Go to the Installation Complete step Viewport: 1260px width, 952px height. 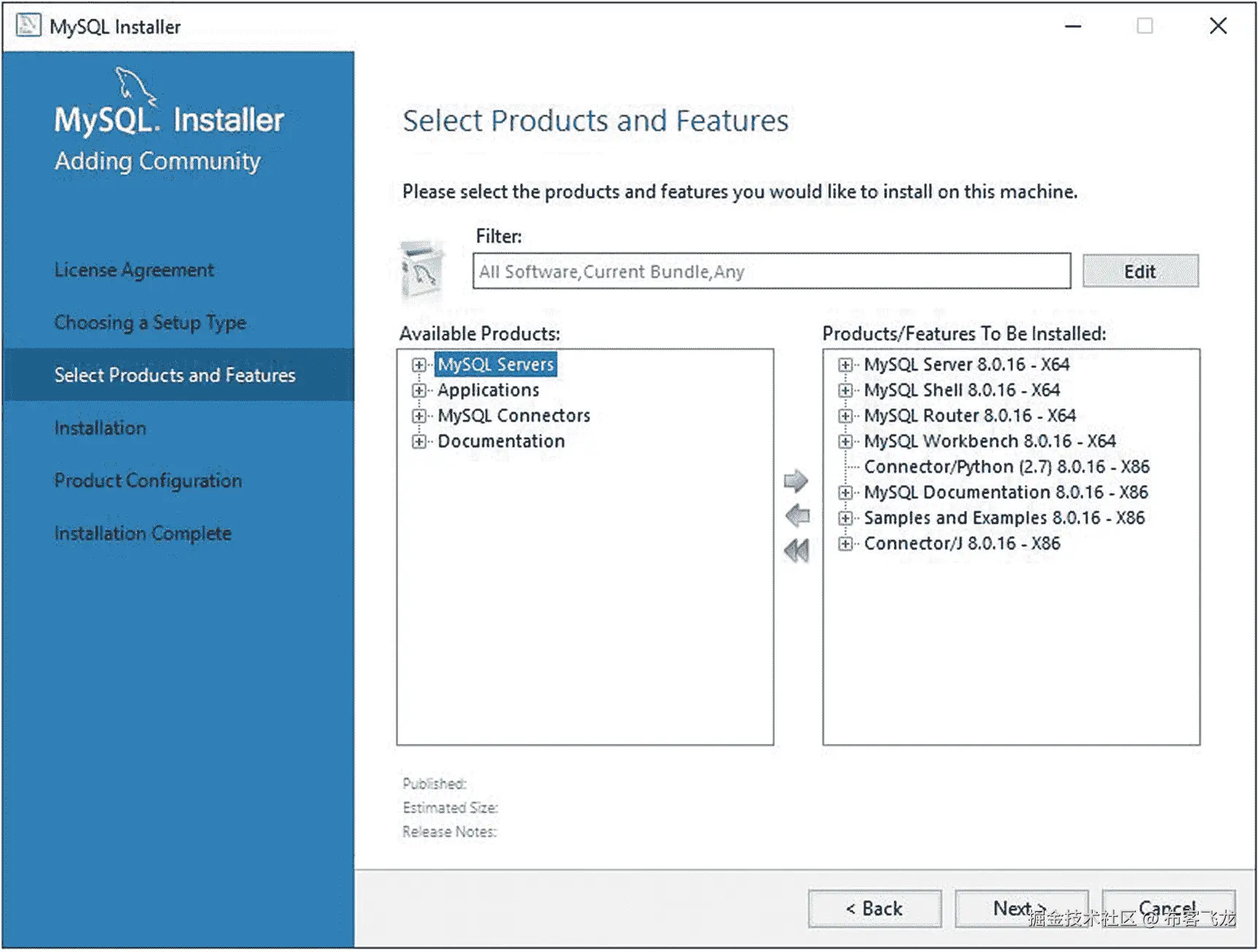coord(143,533)
